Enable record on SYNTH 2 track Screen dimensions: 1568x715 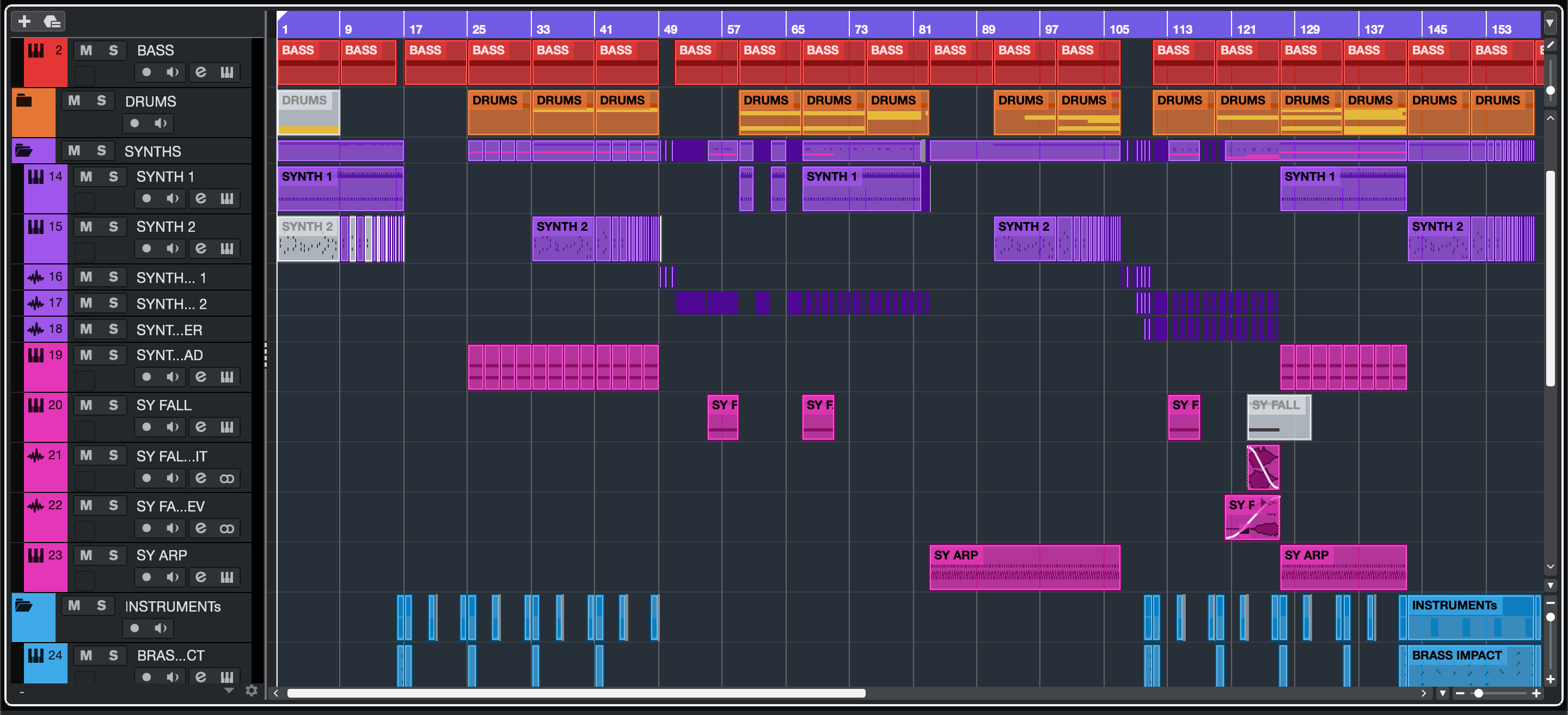[x=146, y=248]
